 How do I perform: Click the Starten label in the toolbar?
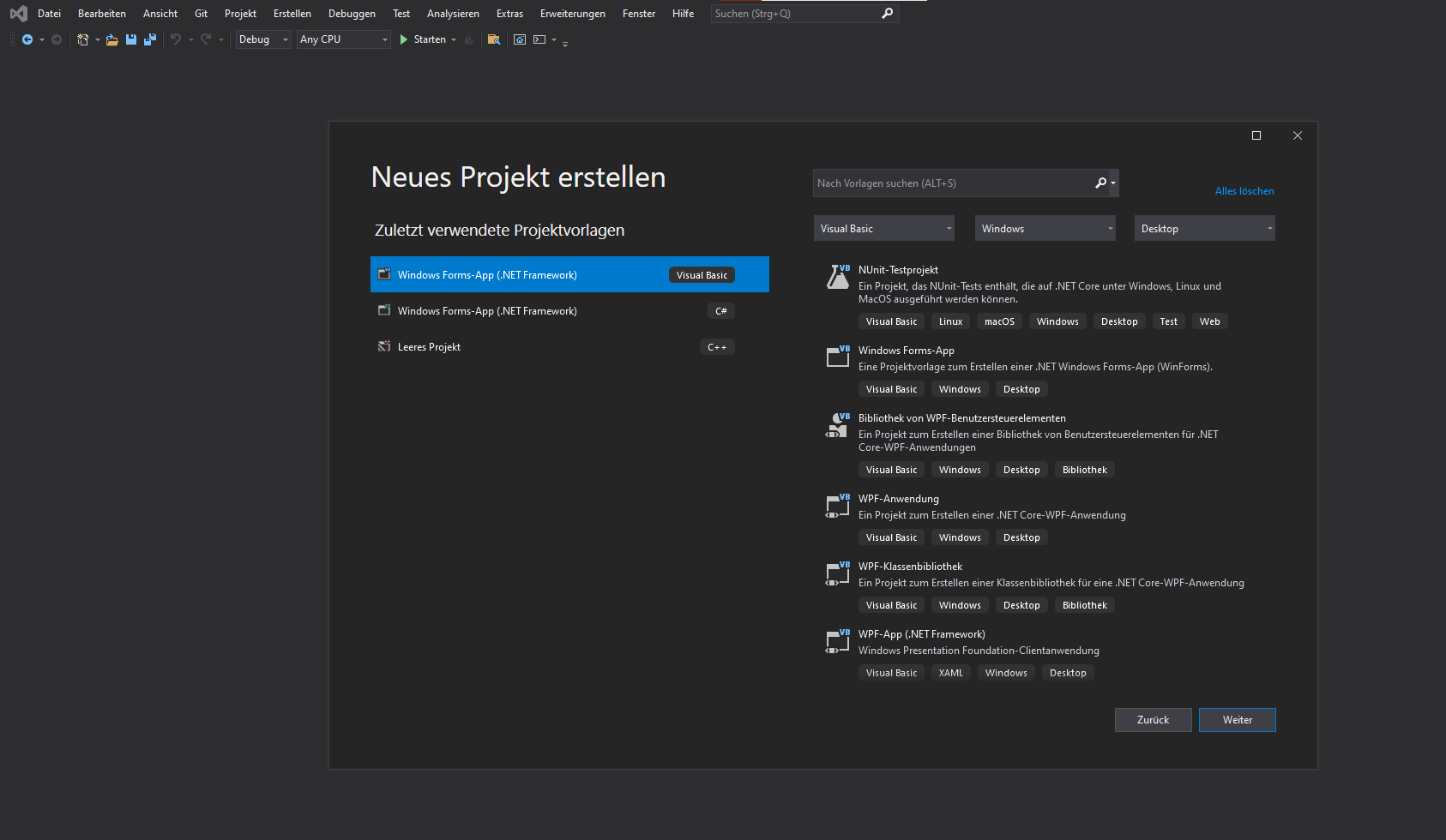click(x=430, y=39)
